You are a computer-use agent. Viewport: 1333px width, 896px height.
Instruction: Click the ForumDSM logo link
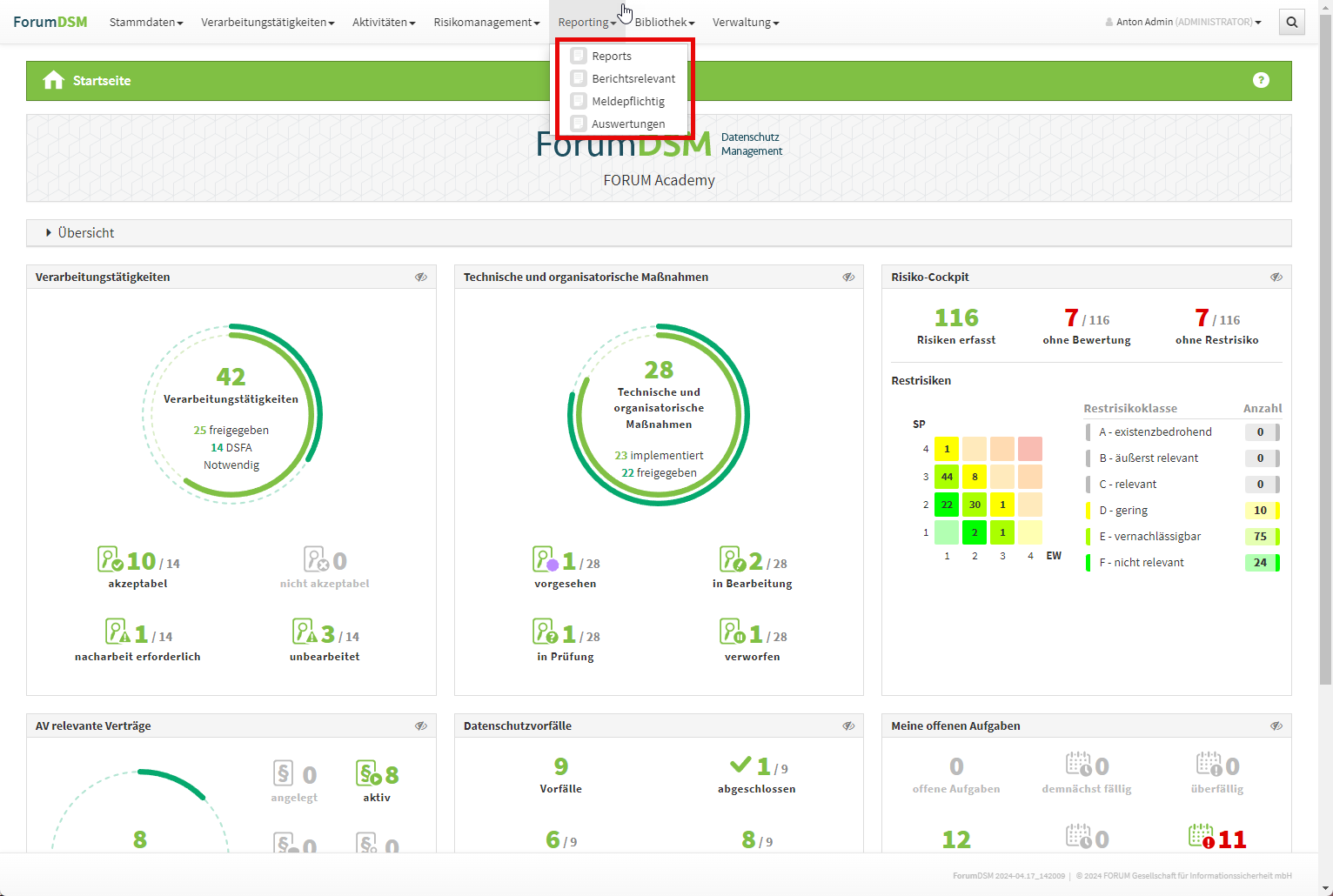point(50,23)
